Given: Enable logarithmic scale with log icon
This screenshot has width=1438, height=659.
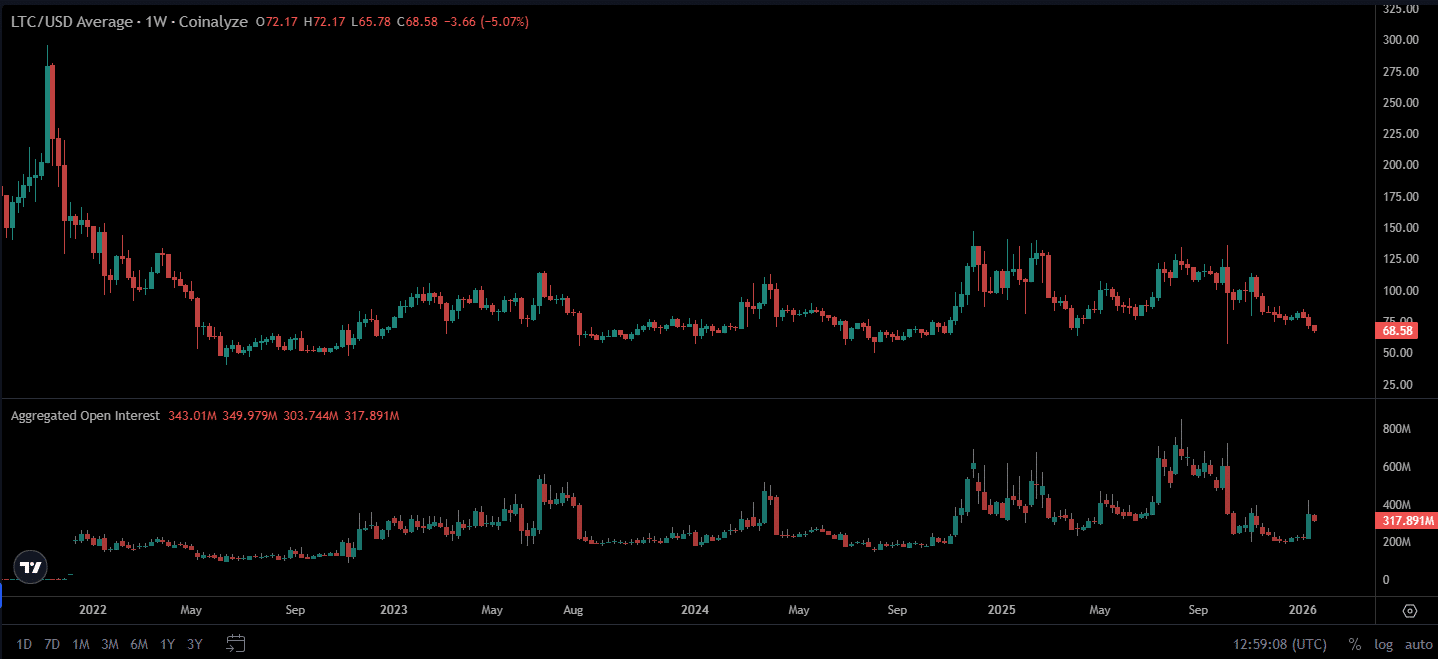Looking at the screenshot, I should pos(1383,645).
